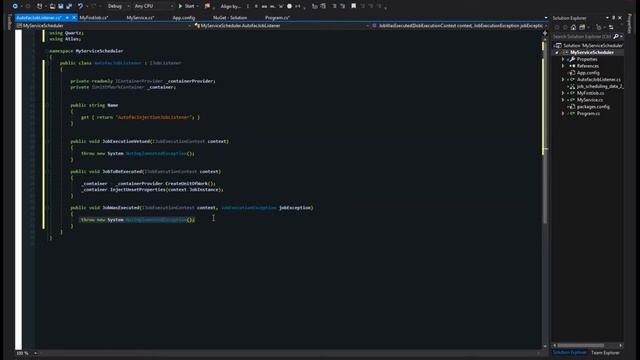Click the Save All toolbar icon
The height and width of the screenshot is (360, 640).
click(69, 6)
